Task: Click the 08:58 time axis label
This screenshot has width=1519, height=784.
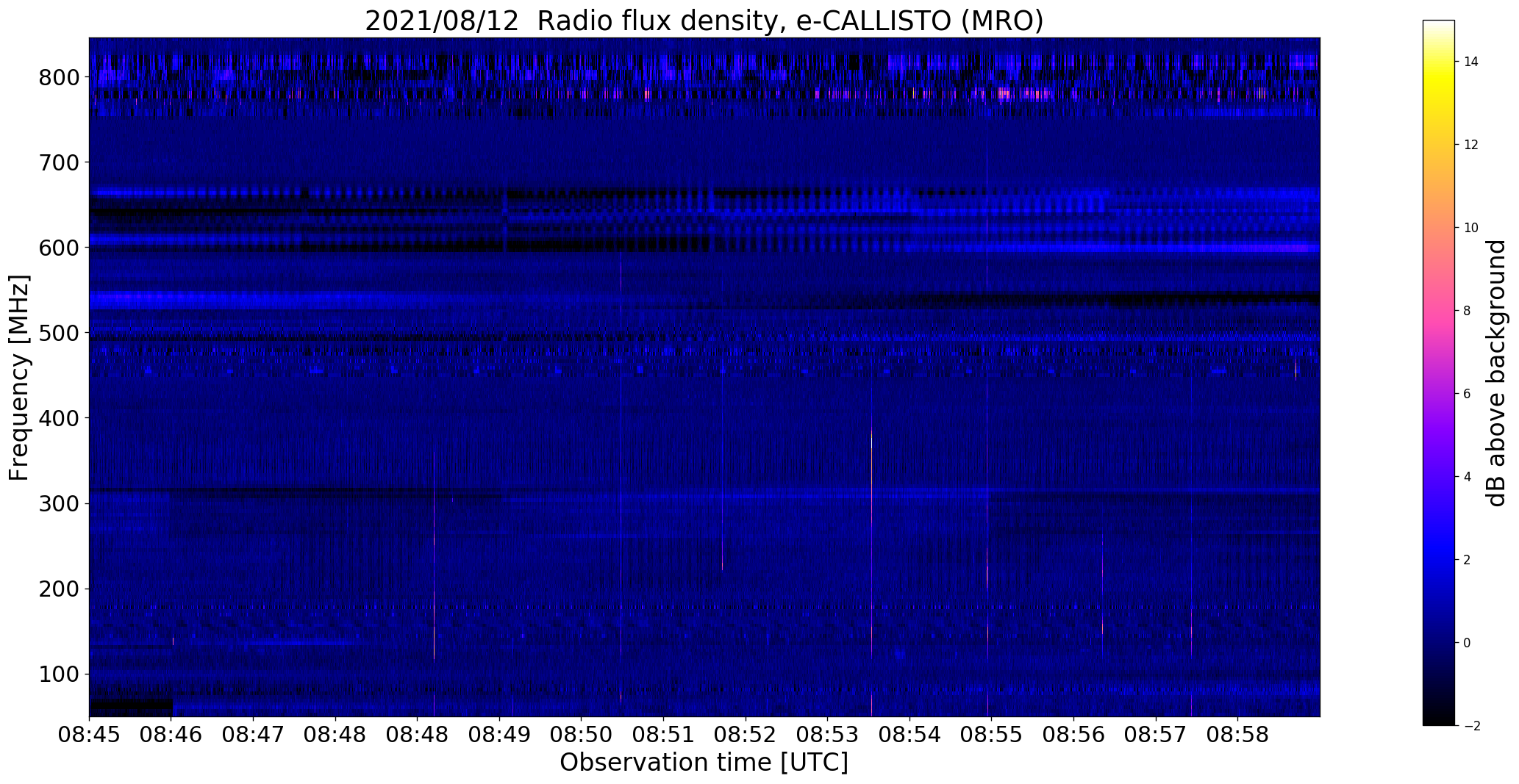Action: [1238, 736]
